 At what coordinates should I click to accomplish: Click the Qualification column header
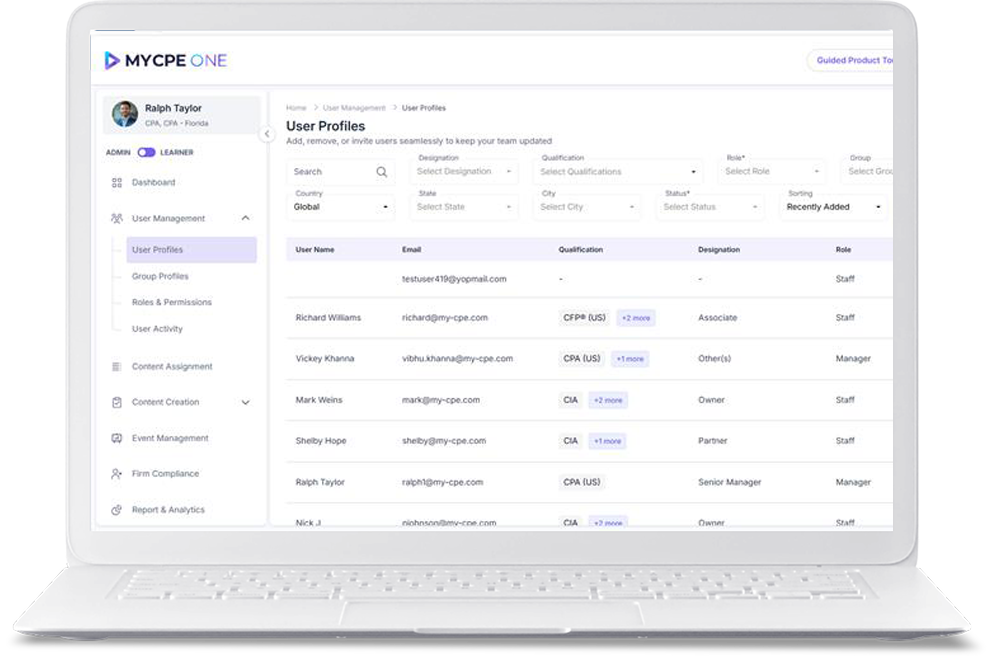(x=580, y=250)
